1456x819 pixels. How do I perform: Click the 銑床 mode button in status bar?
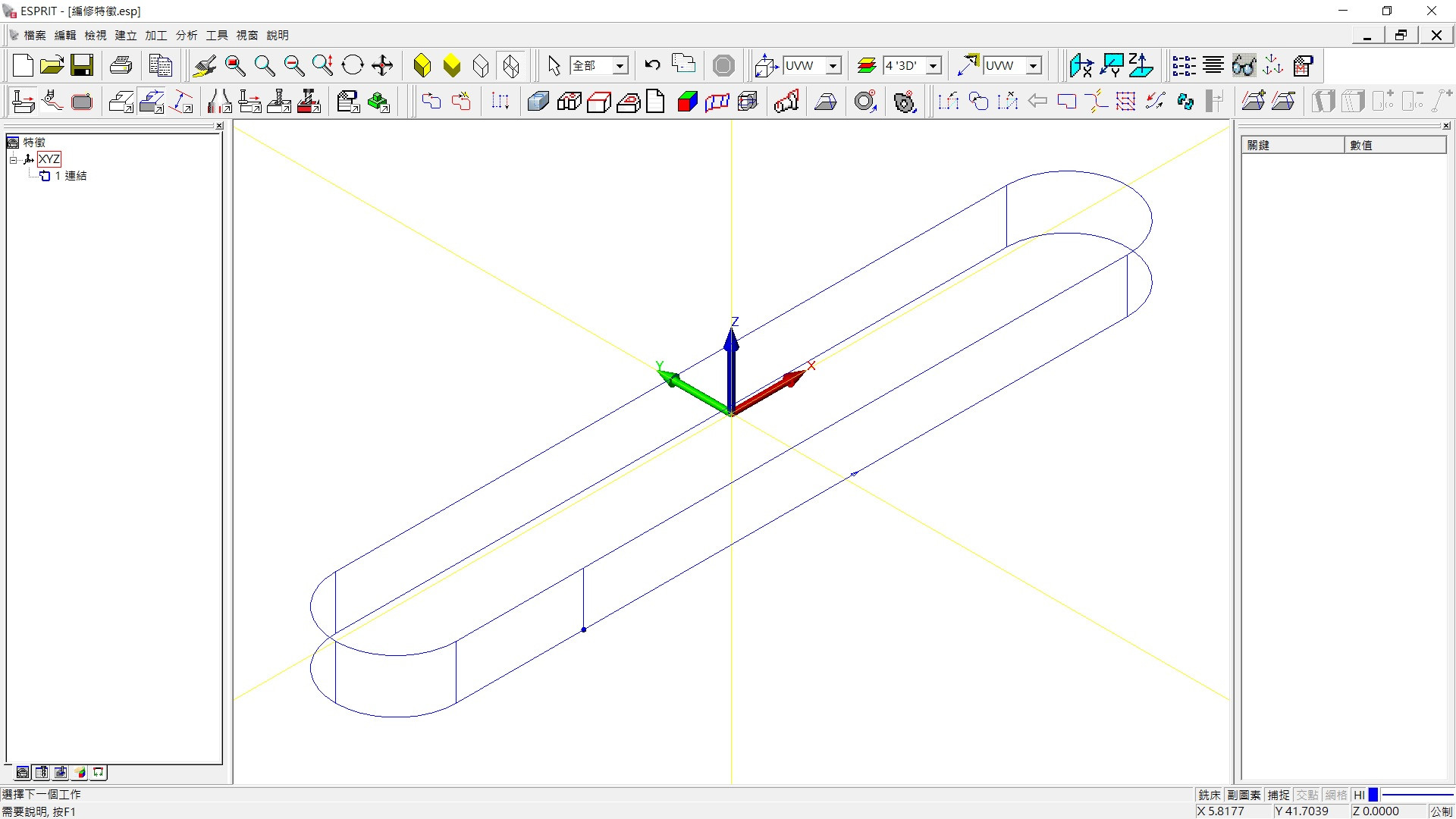click(1210, 795)
